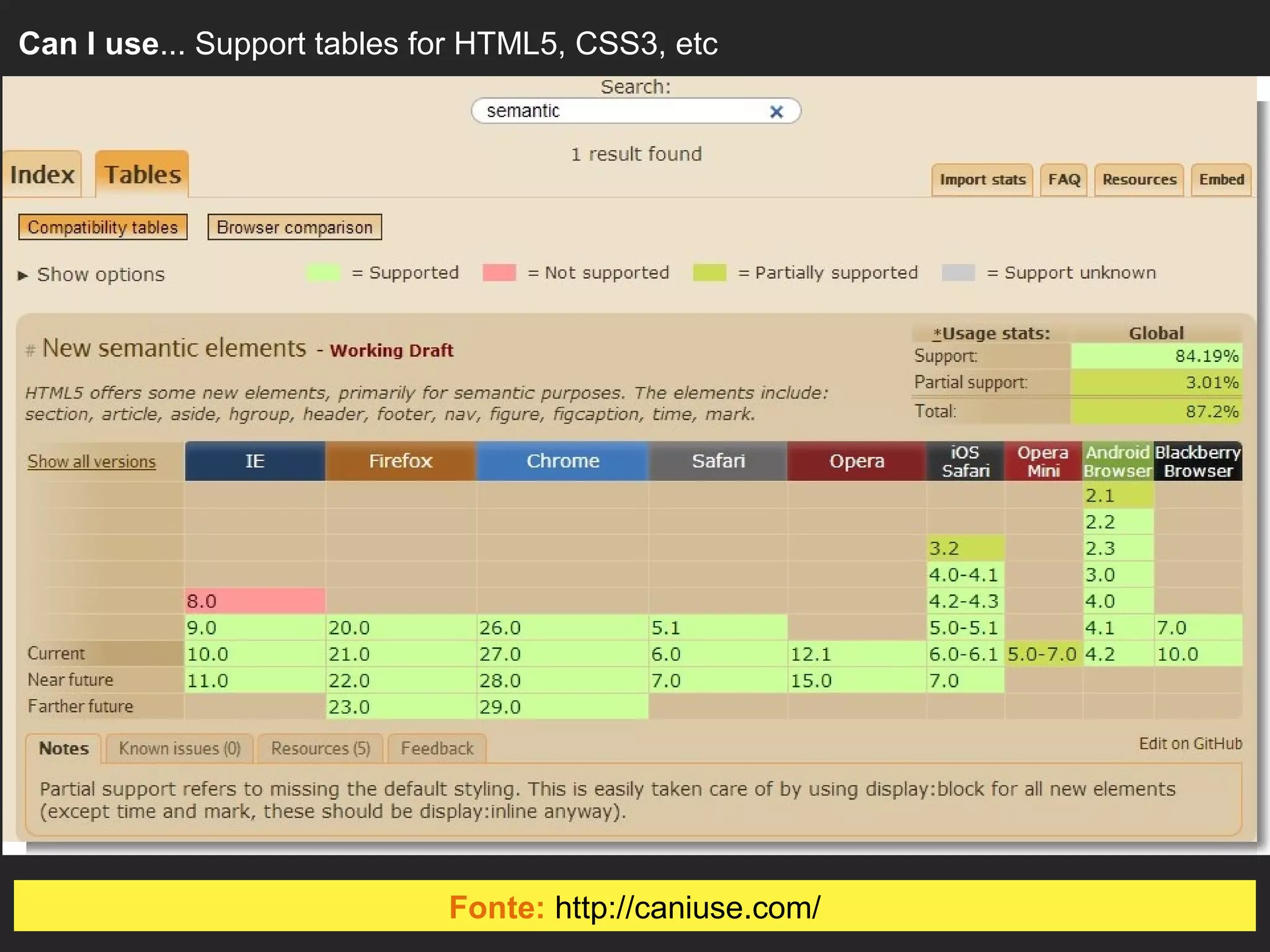Viewport: 1270px width, 952px height.
Task: Open the Known issues (0) tab
Action: pos(179,749)
